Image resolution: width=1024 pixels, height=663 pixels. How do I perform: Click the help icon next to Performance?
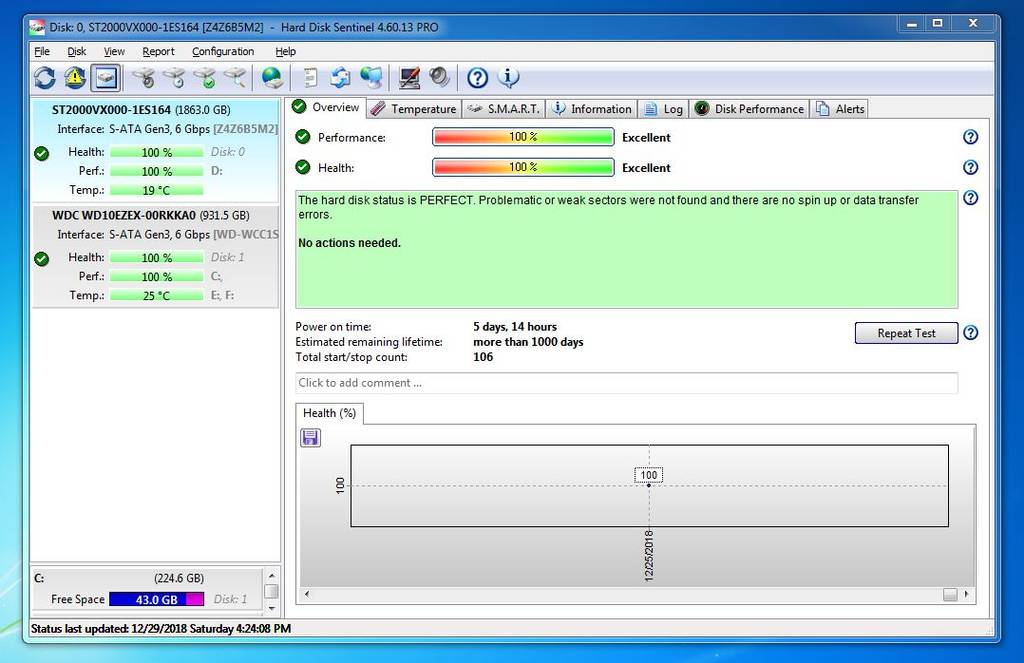[x=969, y=137]
